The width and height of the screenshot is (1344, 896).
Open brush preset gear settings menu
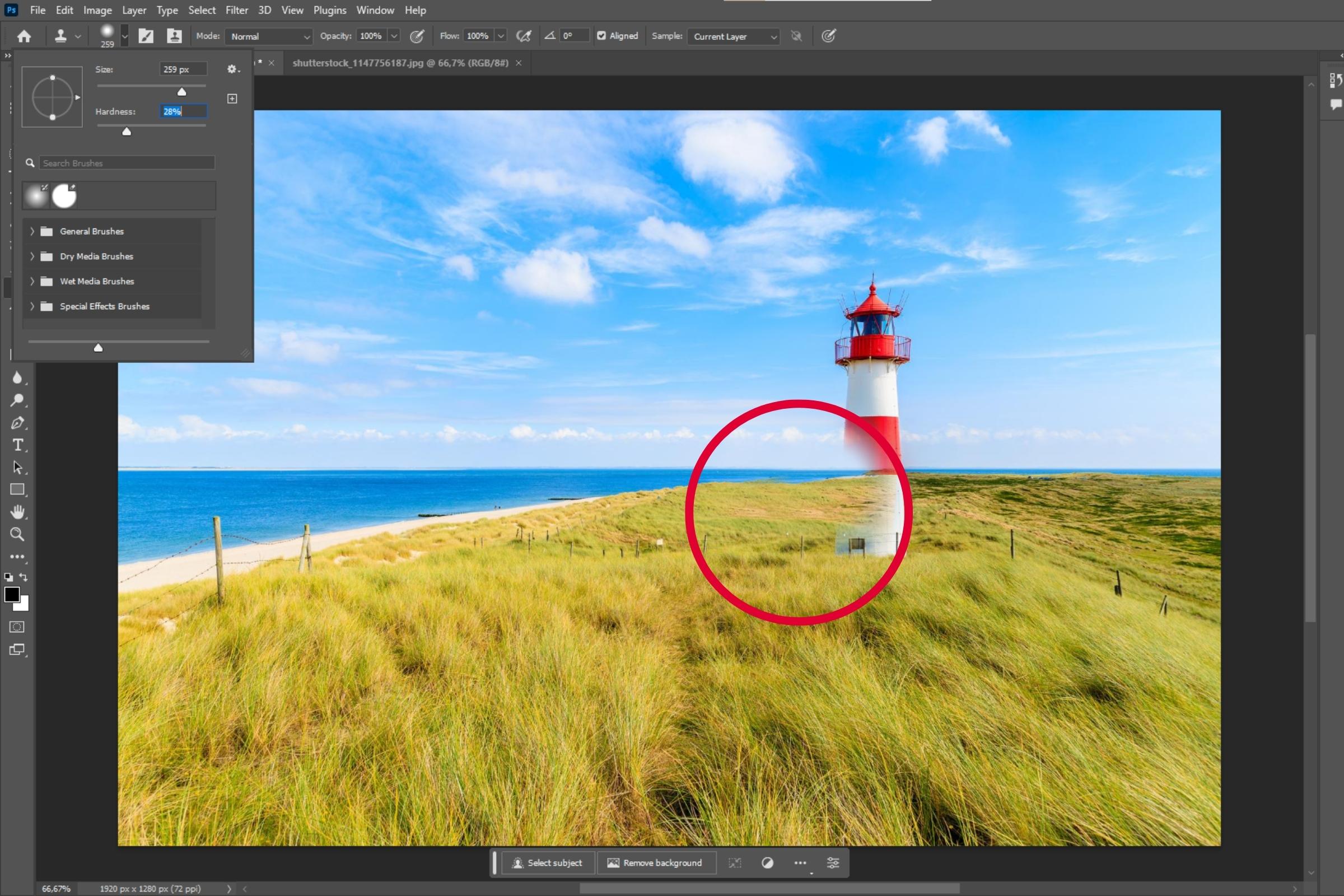point(232,69)
